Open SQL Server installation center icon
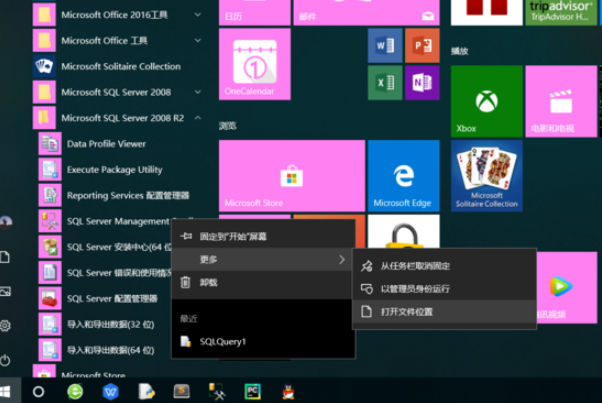602x403 pixels. click(x=50, y=247)
